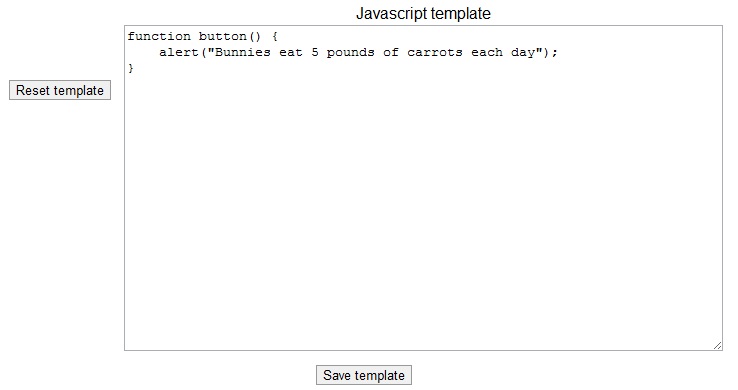The image size is (738, 390).
Task: Click the word "carrots" in the code
Action: coord(435,52)
